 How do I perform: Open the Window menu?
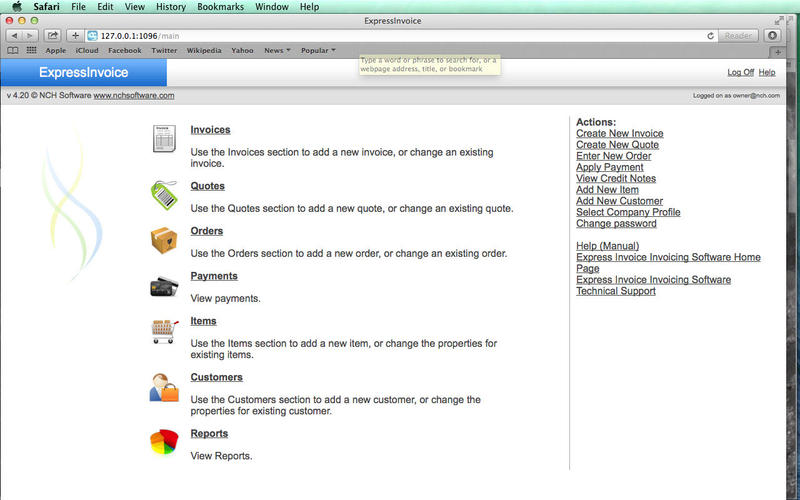(x=272, y=7)
